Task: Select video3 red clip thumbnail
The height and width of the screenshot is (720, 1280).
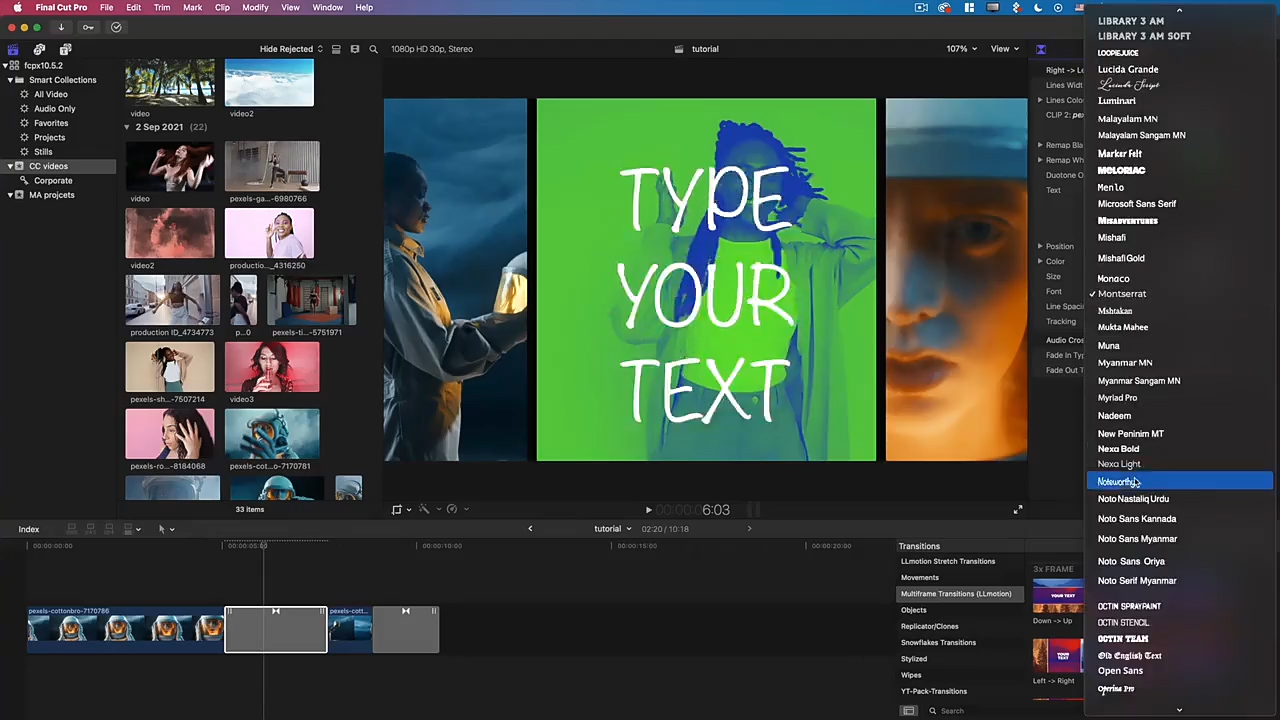Action: [272, 366]
